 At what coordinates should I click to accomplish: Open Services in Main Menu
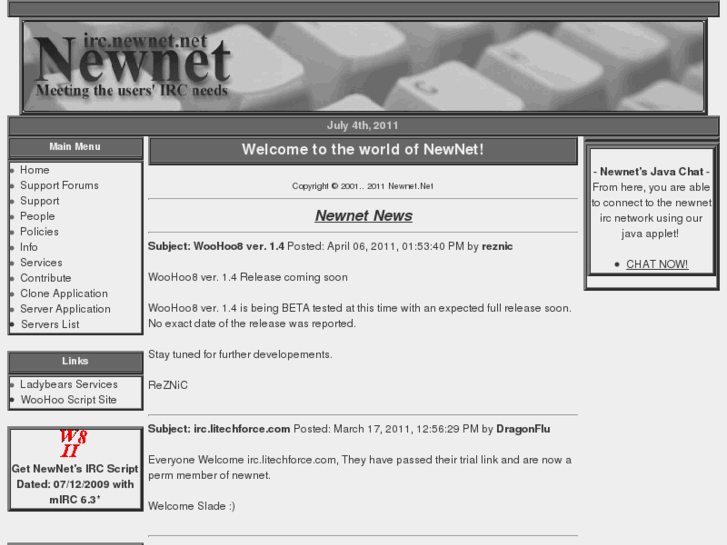[41, 263]
